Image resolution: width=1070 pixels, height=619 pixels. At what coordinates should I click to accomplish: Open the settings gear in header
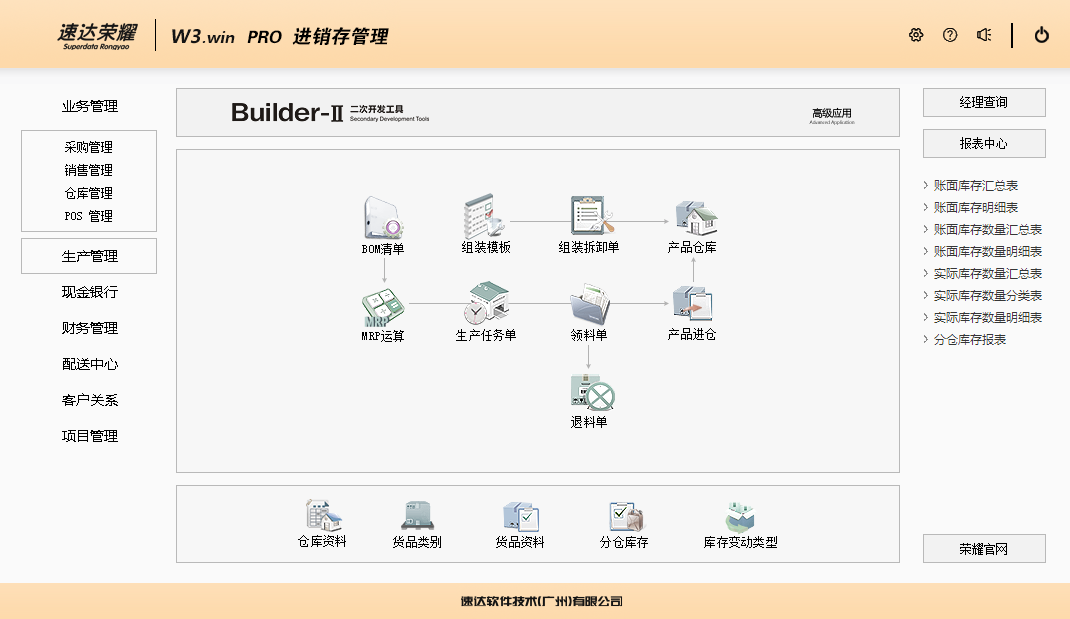[916, 35]
